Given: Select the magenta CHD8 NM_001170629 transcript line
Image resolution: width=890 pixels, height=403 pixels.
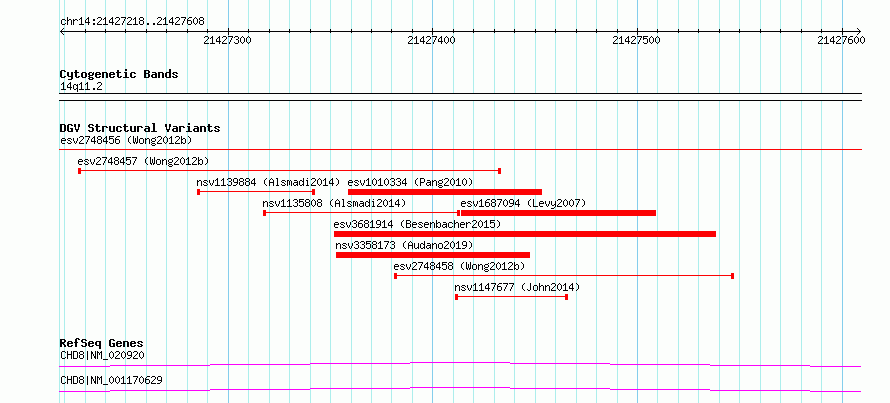Looking at the screenshot, I should 460,389.
